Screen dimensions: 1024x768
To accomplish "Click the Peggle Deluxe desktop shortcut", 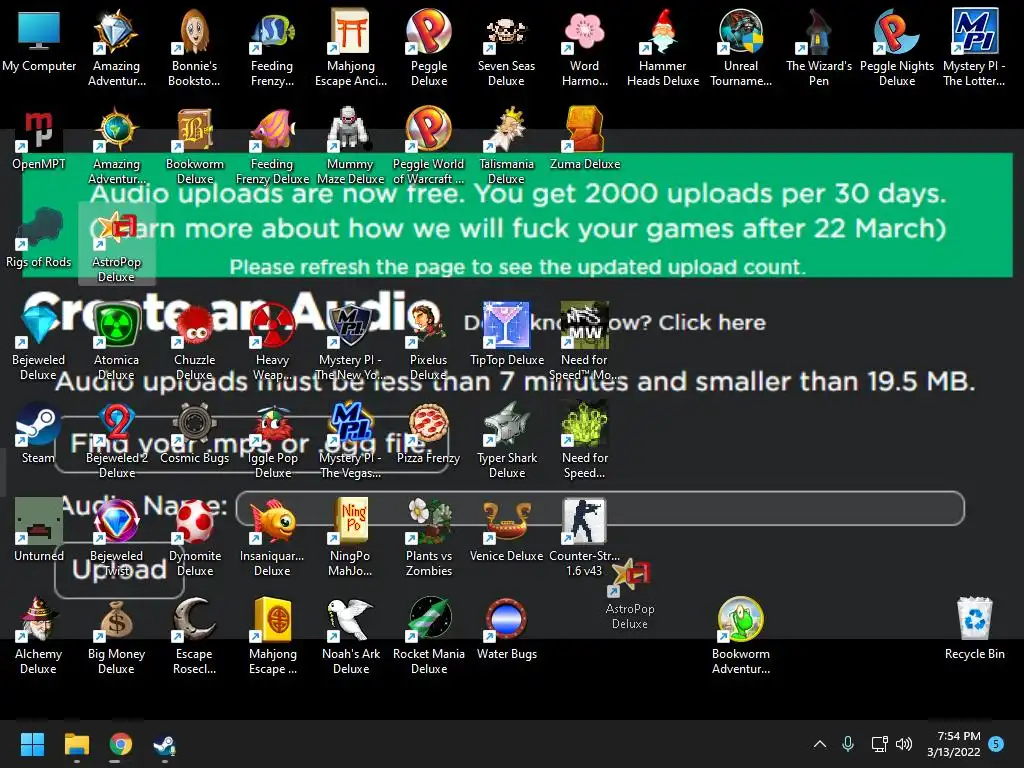I will (428, 46).
